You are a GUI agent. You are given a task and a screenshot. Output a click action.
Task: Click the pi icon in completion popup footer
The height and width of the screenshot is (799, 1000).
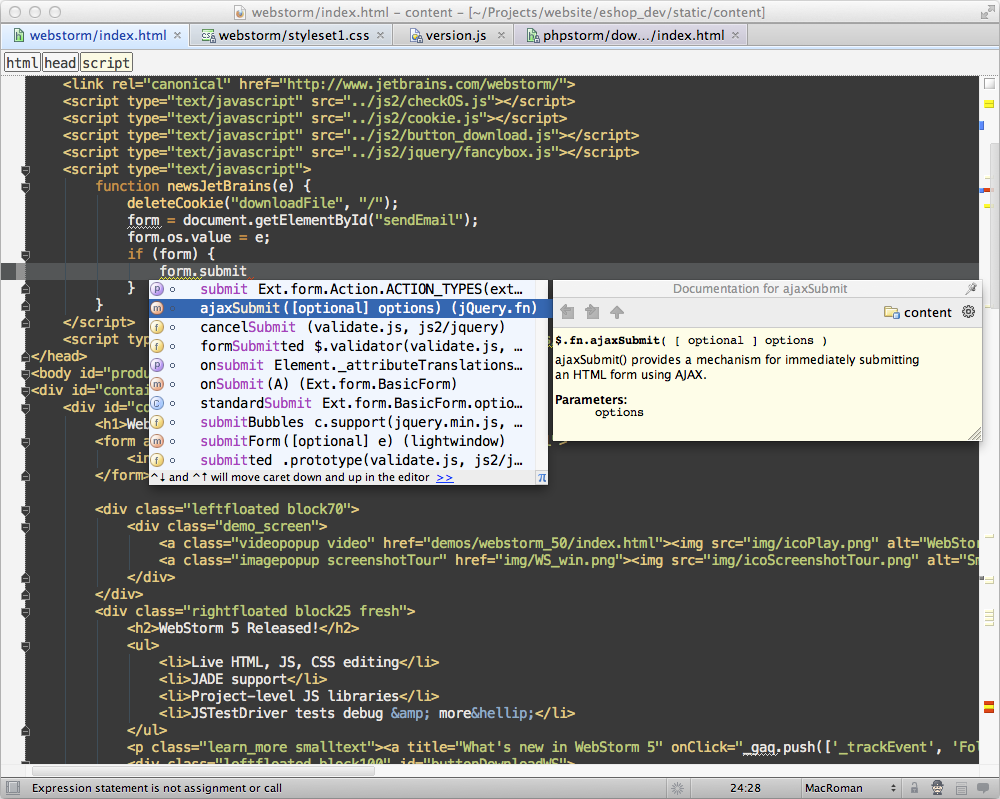tap(541, 478)
